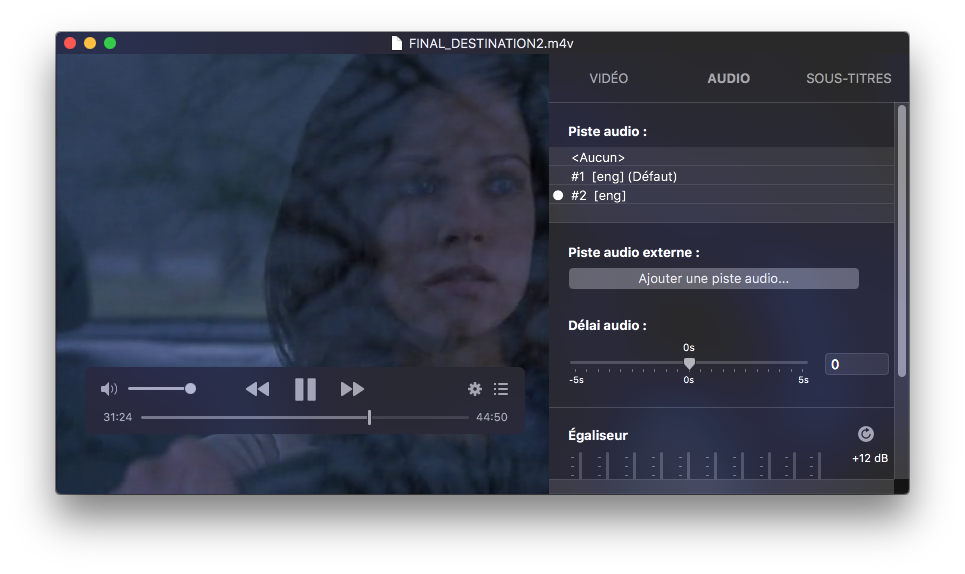
Task: Click the Délai audio : heading
Action: tap(607, 325)
